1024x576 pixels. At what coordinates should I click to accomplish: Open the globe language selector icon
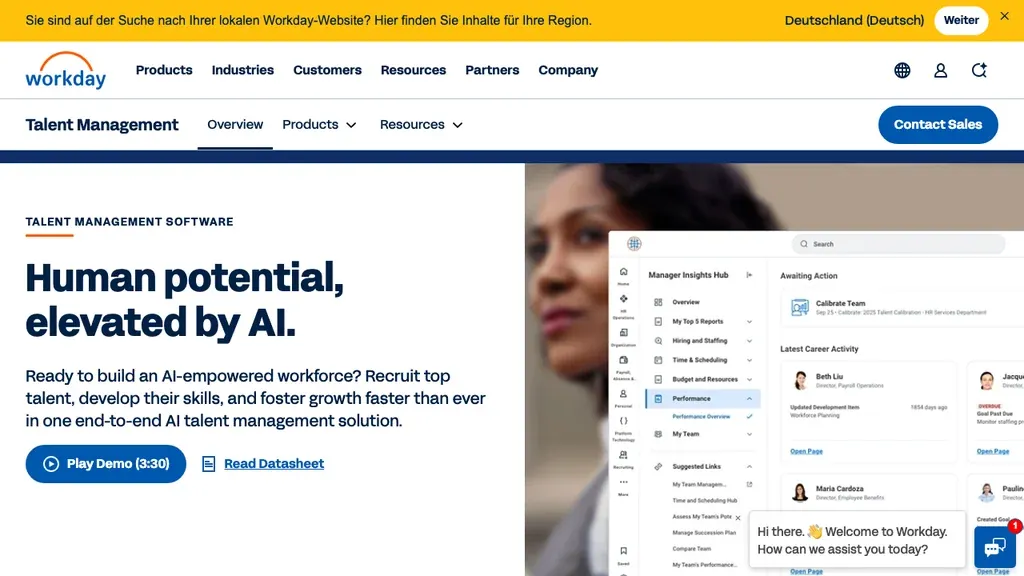click(902, 71)
